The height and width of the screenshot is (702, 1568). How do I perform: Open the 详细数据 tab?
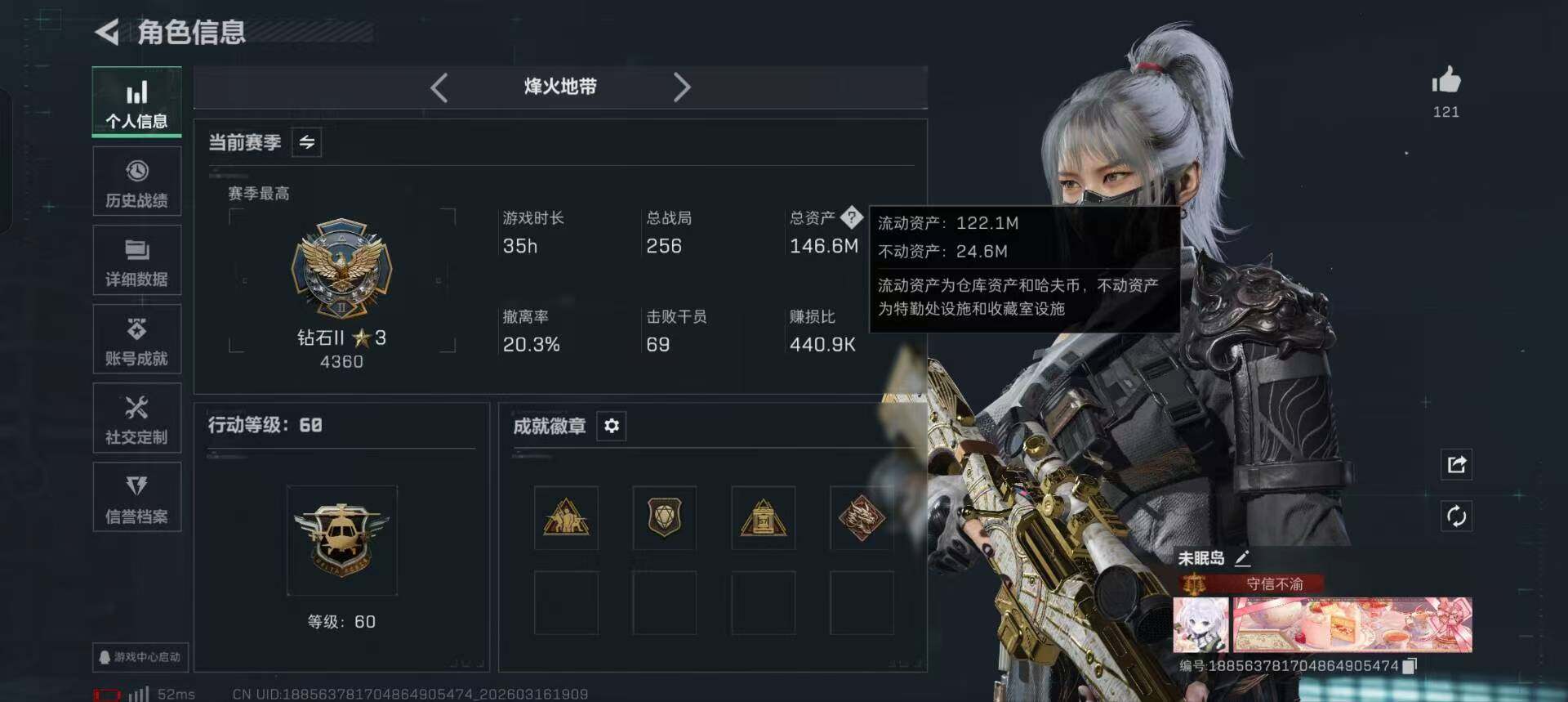point(136,262)
